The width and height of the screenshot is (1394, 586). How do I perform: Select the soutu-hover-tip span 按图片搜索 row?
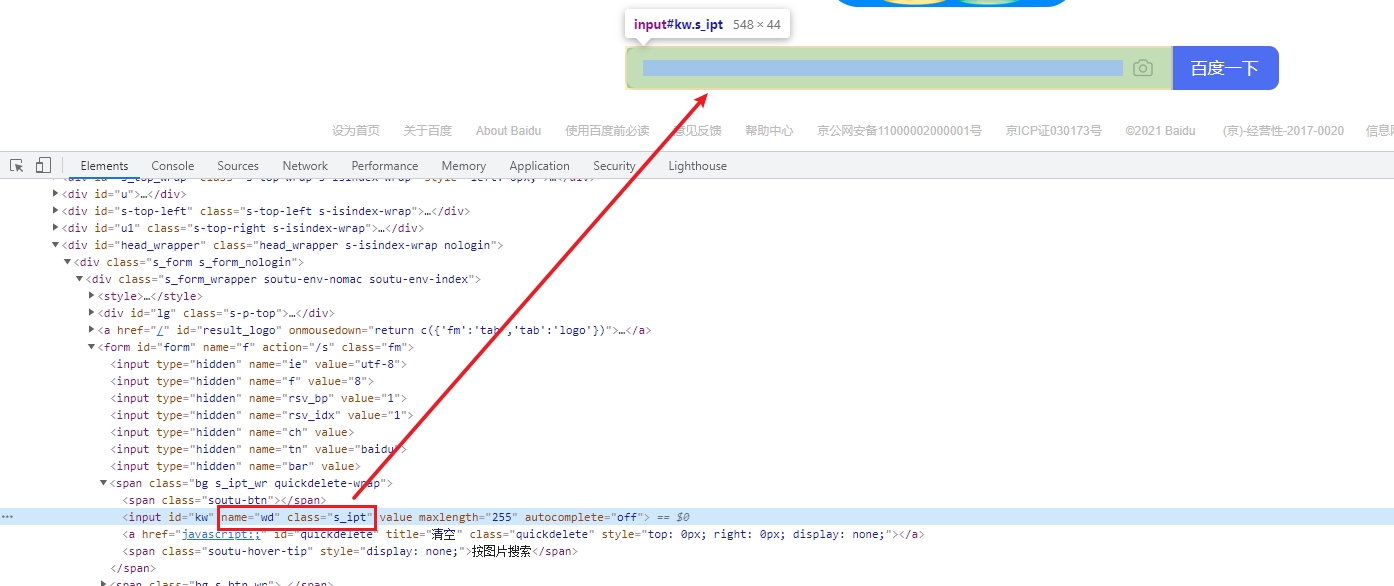coord(350,551)
